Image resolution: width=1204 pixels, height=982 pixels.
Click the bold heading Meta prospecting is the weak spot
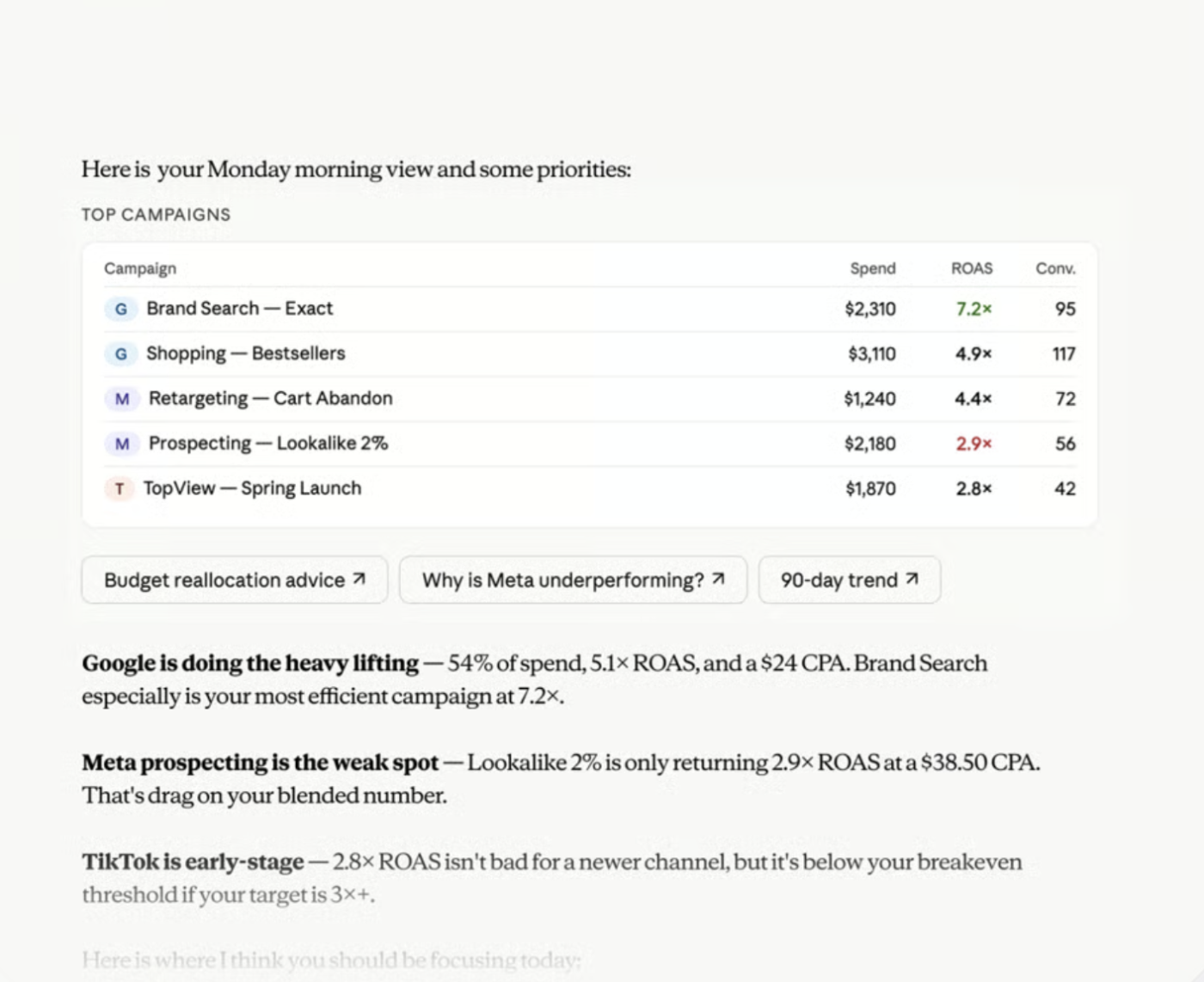click(x=261, y=763)
